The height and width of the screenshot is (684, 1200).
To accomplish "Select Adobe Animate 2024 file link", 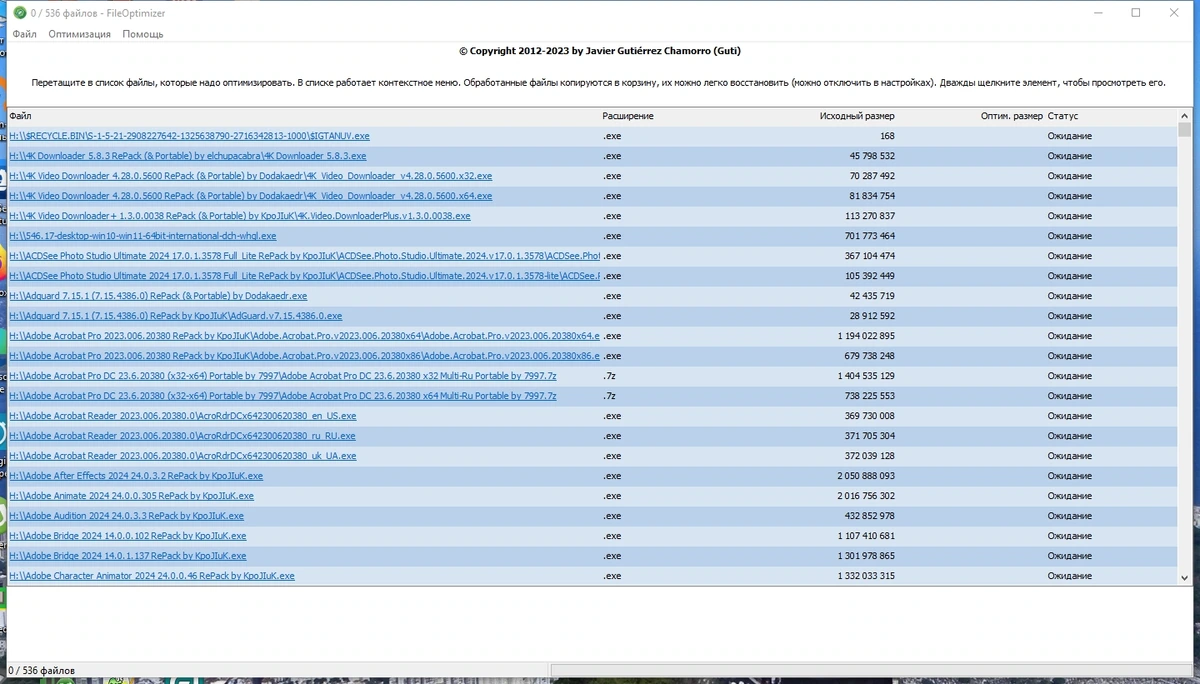I will tap(131, 496).
